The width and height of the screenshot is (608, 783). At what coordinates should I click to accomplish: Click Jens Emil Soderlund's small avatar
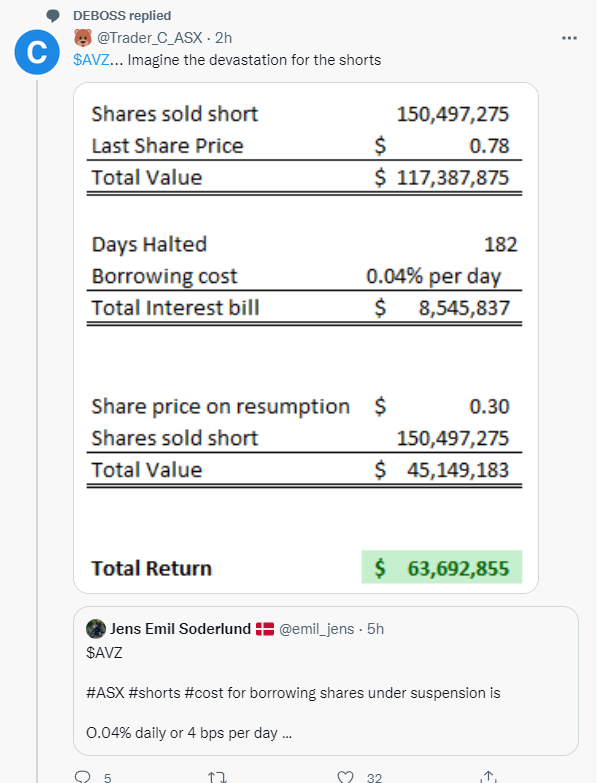[96, 629]
